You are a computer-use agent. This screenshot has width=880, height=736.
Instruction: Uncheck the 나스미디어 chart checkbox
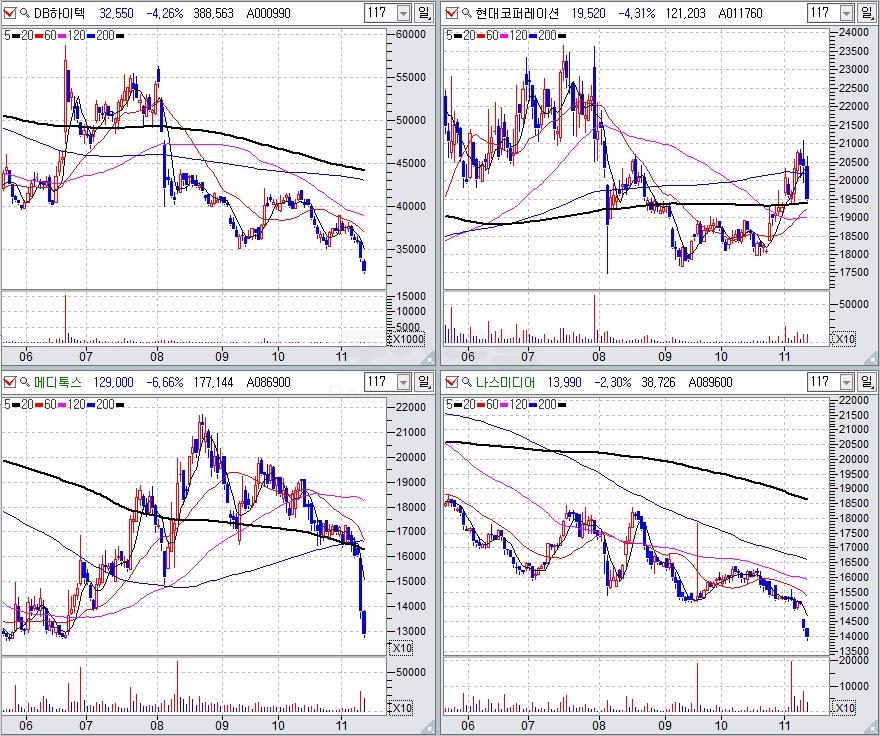coord(450,382)
